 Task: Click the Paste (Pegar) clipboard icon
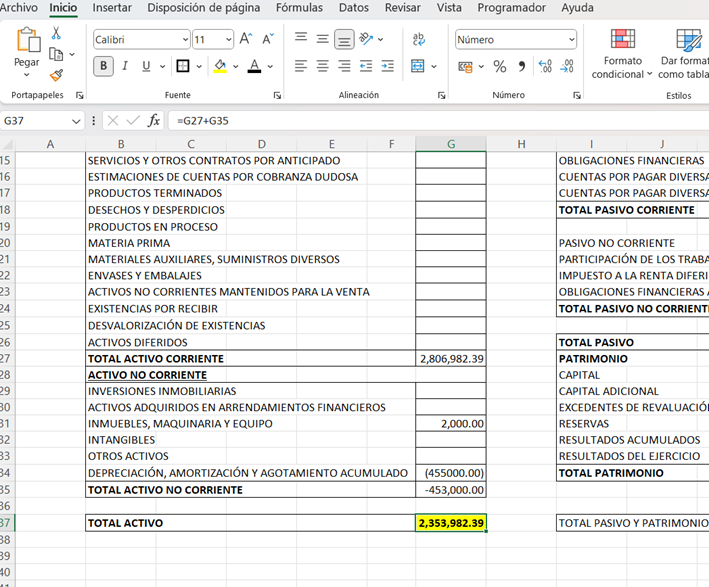pyautogui.click(x=28, y=39)
